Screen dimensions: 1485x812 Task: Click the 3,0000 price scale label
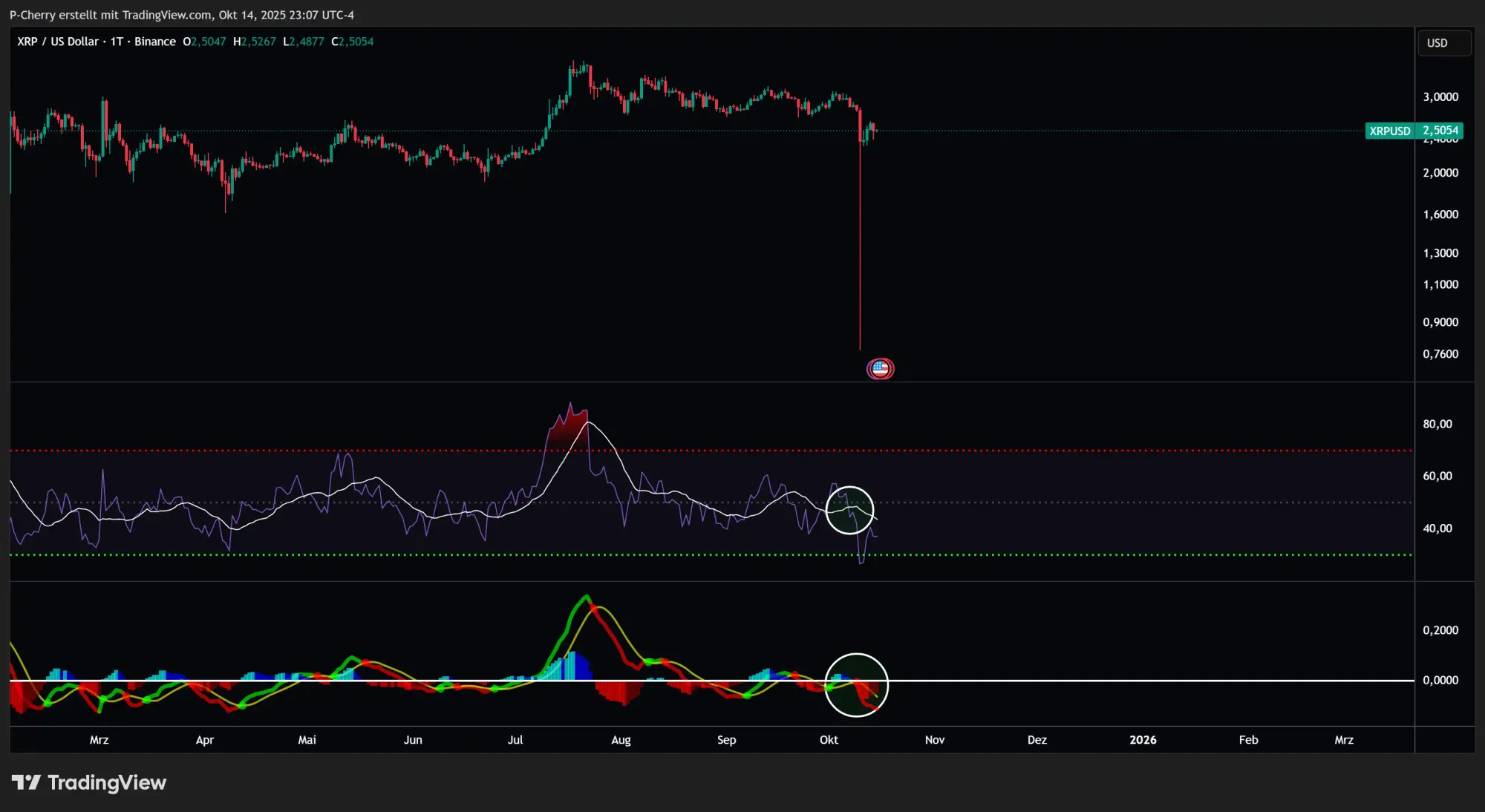(x=1440, y=97)
